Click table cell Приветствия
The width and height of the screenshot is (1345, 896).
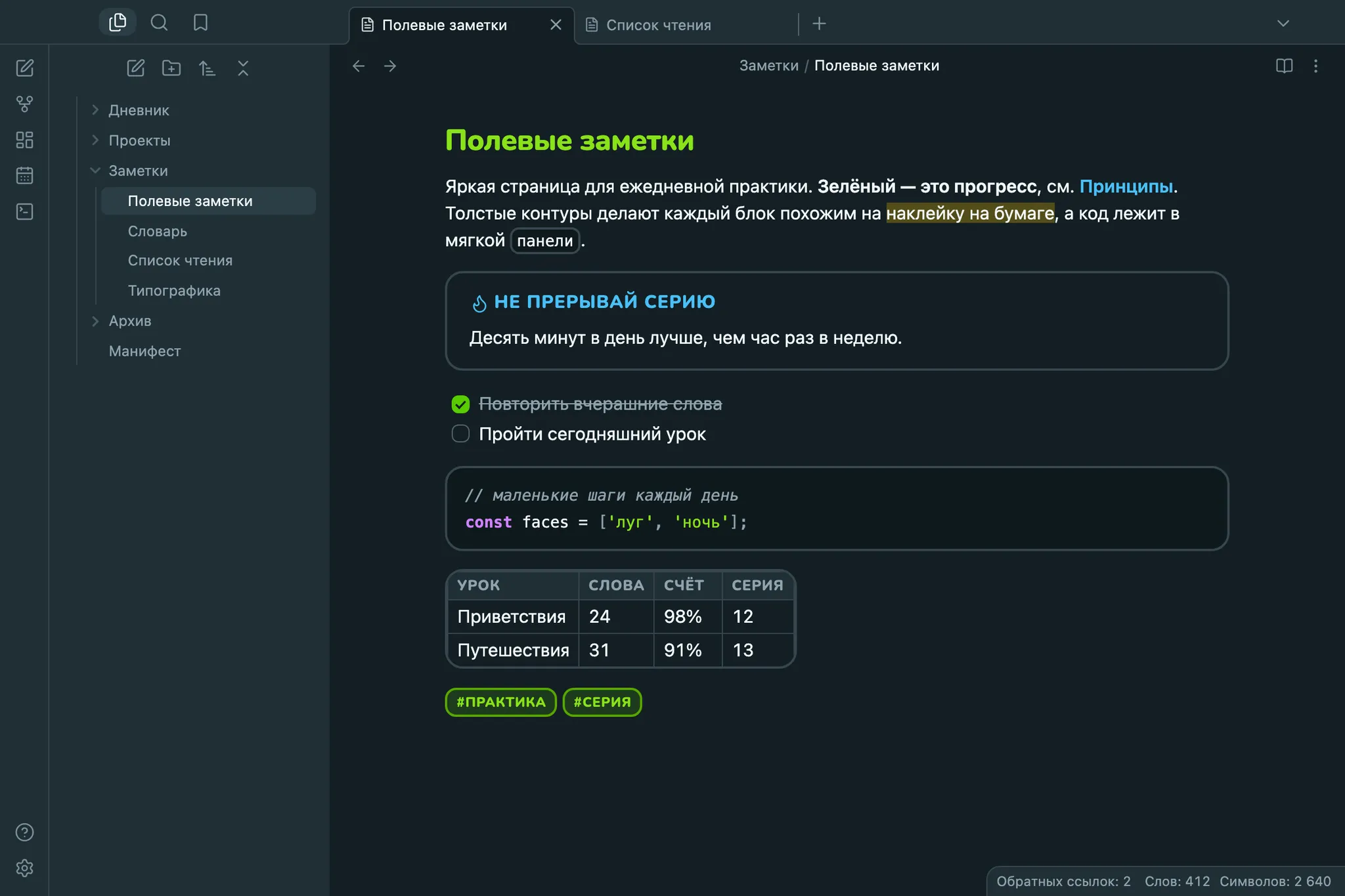pyautogui.click(x=513, y=617)
